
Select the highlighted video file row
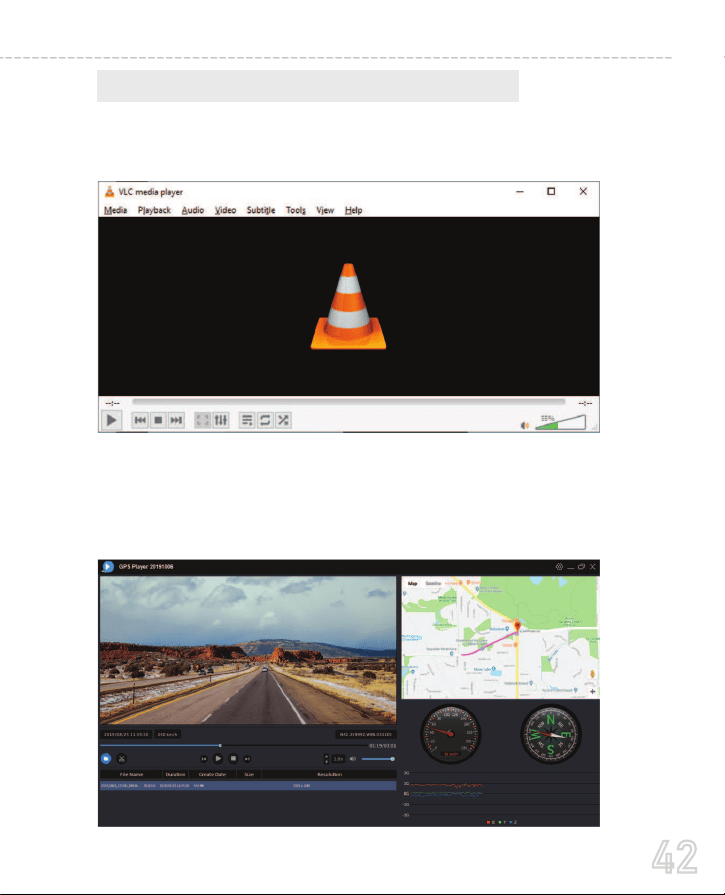coord(248,785)
